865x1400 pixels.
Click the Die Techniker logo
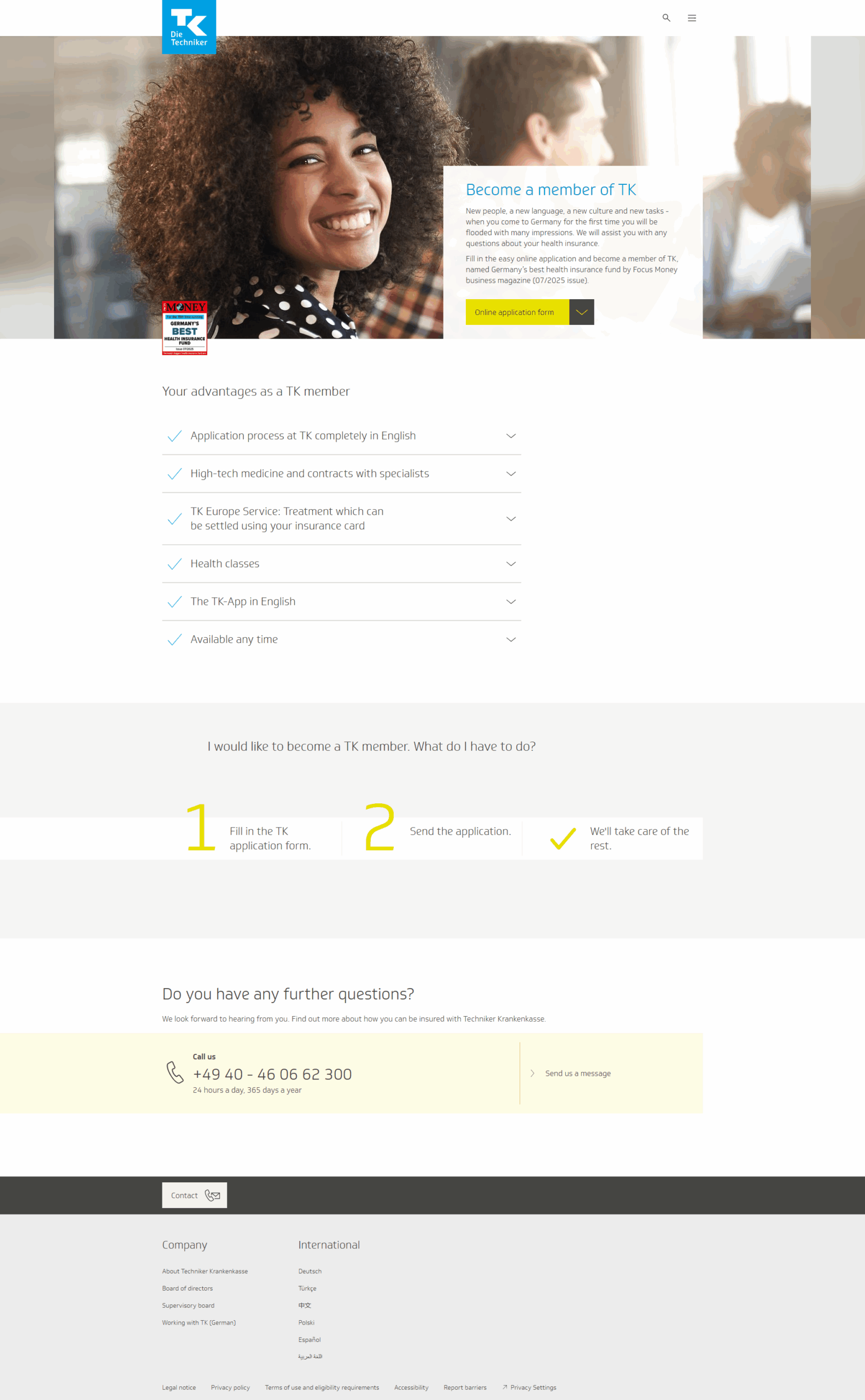coord(189,27)
